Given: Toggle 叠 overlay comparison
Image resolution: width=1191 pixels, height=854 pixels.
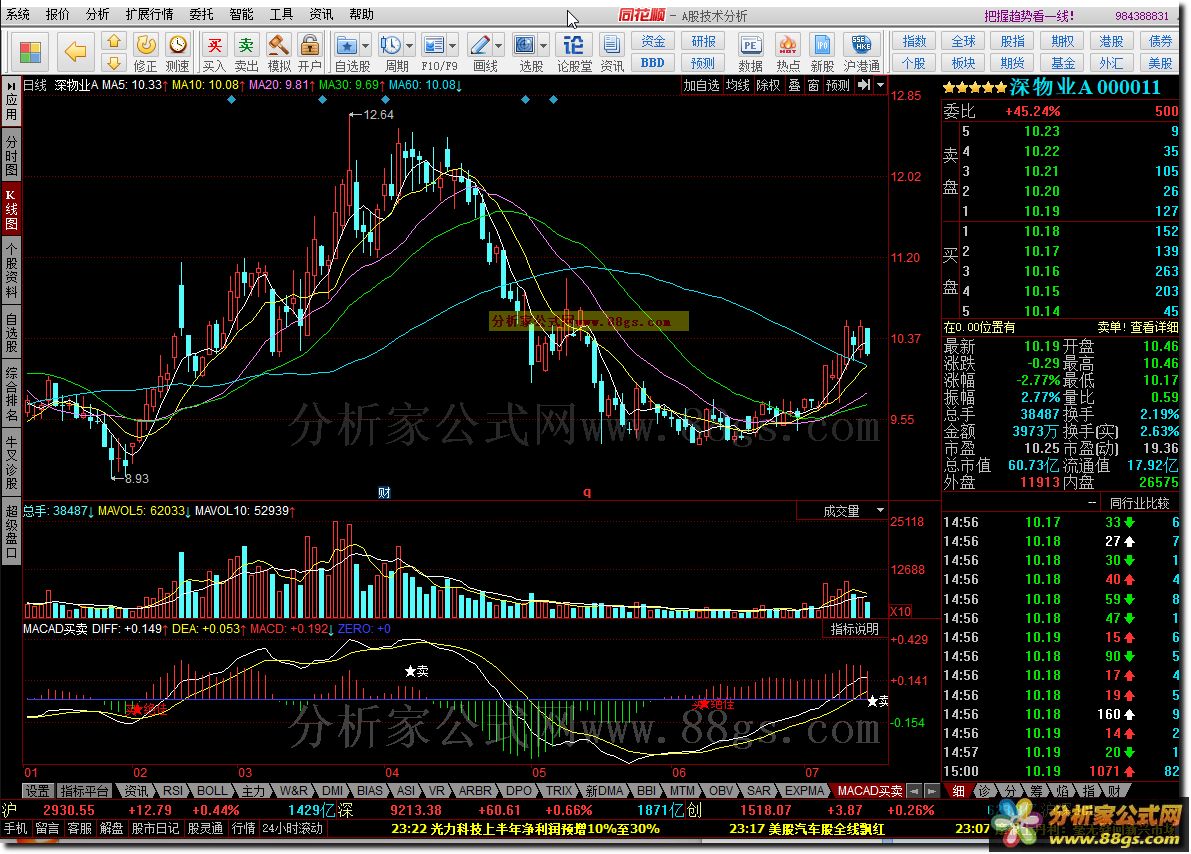Looking at the screenshot, I should (x=794, y=85).
